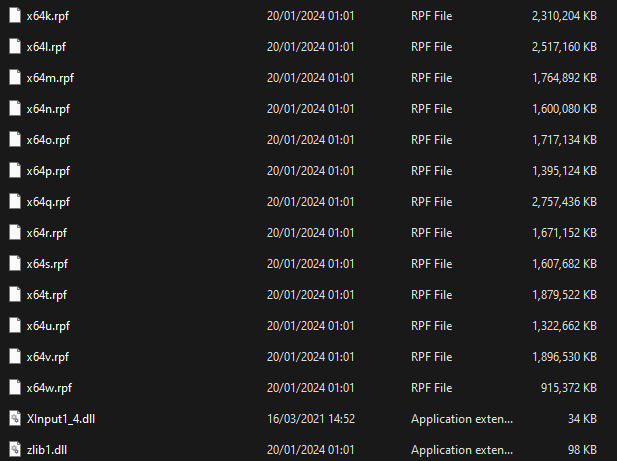
Task: Click the x64v.rpf file name
Action: pyautogui.click(x=49, y=357)
